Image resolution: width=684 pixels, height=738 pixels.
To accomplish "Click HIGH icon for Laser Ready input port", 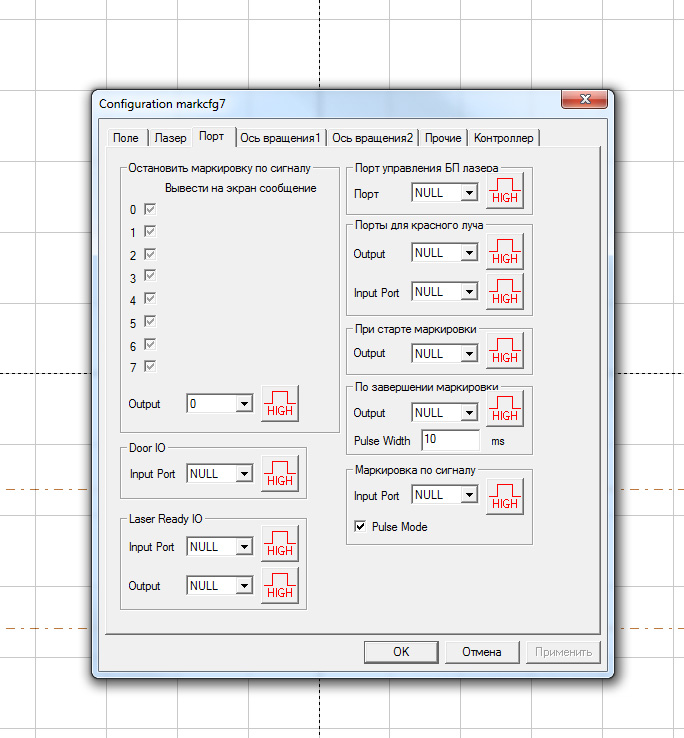I will click(x=280, y=546).
